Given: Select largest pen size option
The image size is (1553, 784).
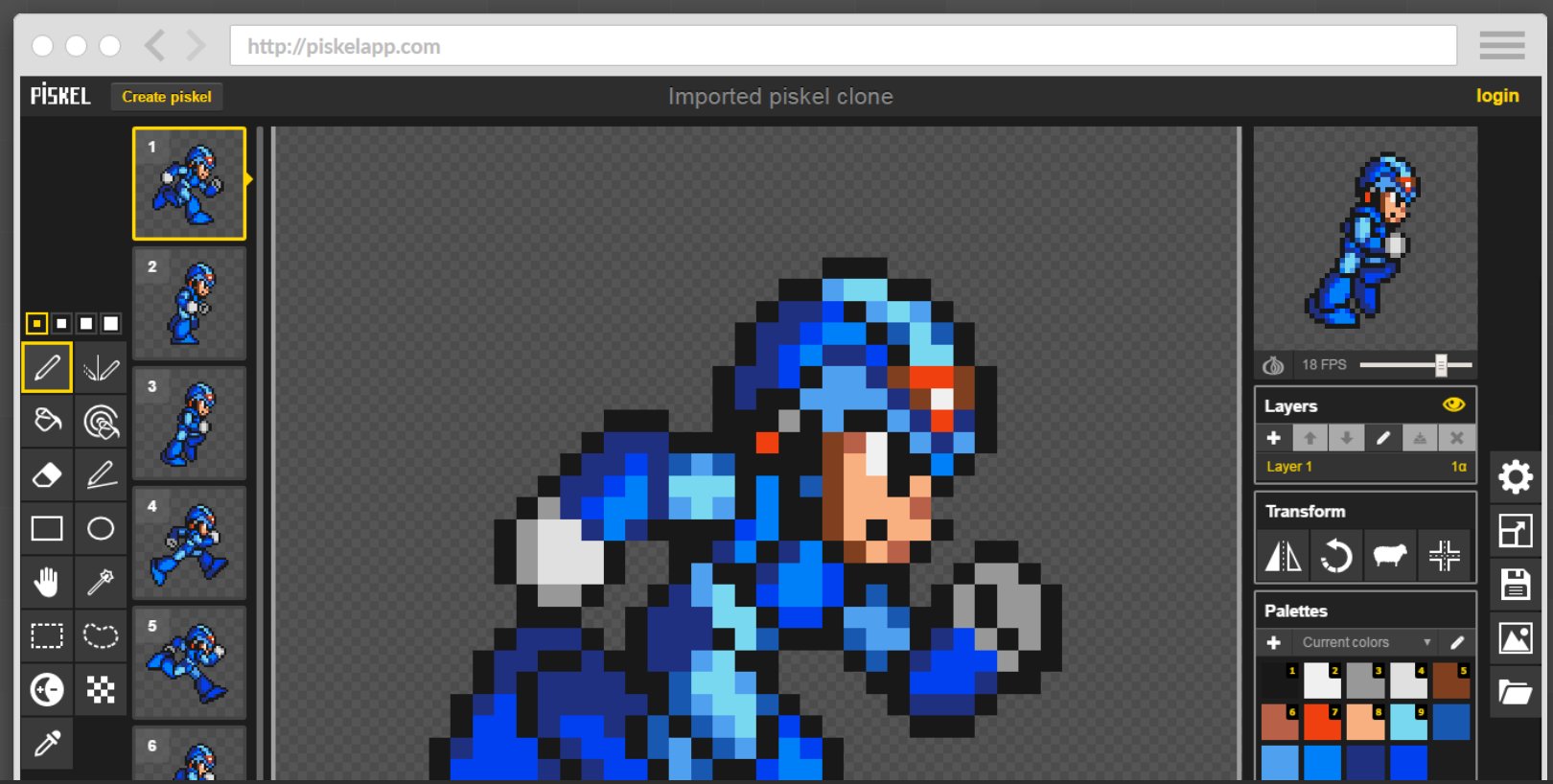Looking at the screenshot, I should pyautogui.click(x=111, y=323).
